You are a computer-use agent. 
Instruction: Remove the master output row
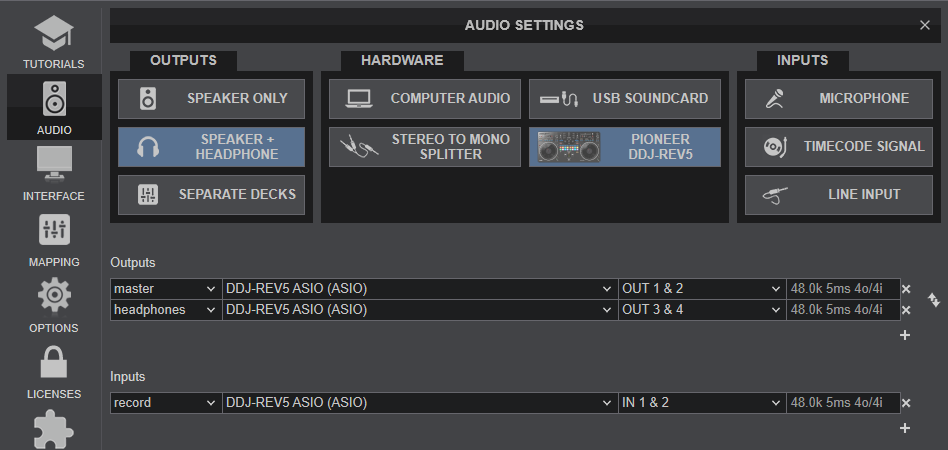[x=905, y=289]
